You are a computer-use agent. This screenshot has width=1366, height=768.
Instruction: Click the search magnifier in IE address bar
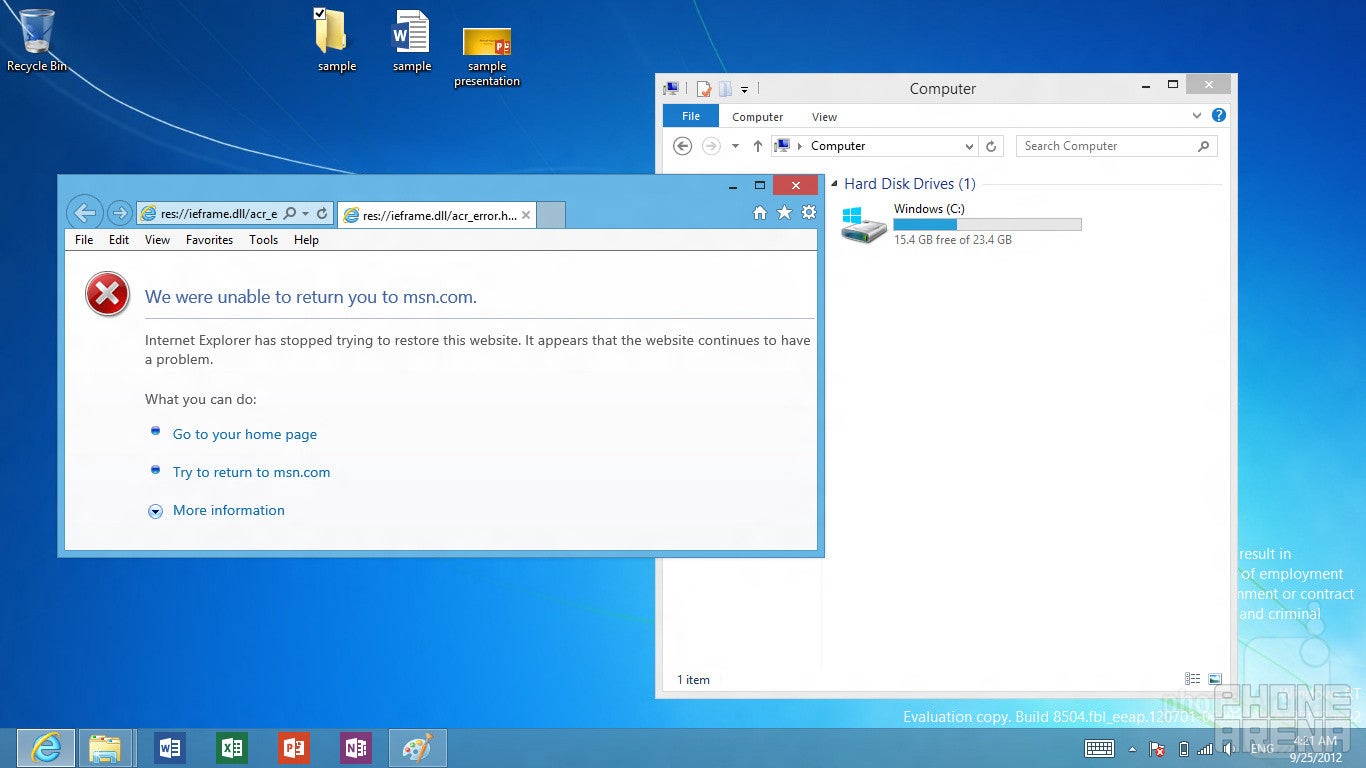290,213
